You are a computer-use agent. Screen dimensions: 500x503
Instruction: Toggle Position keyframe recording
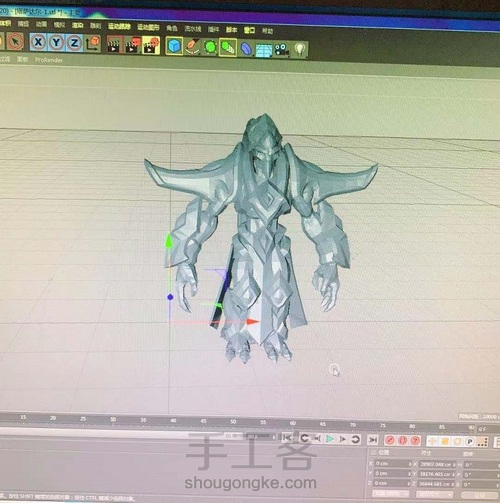point(432,441)
